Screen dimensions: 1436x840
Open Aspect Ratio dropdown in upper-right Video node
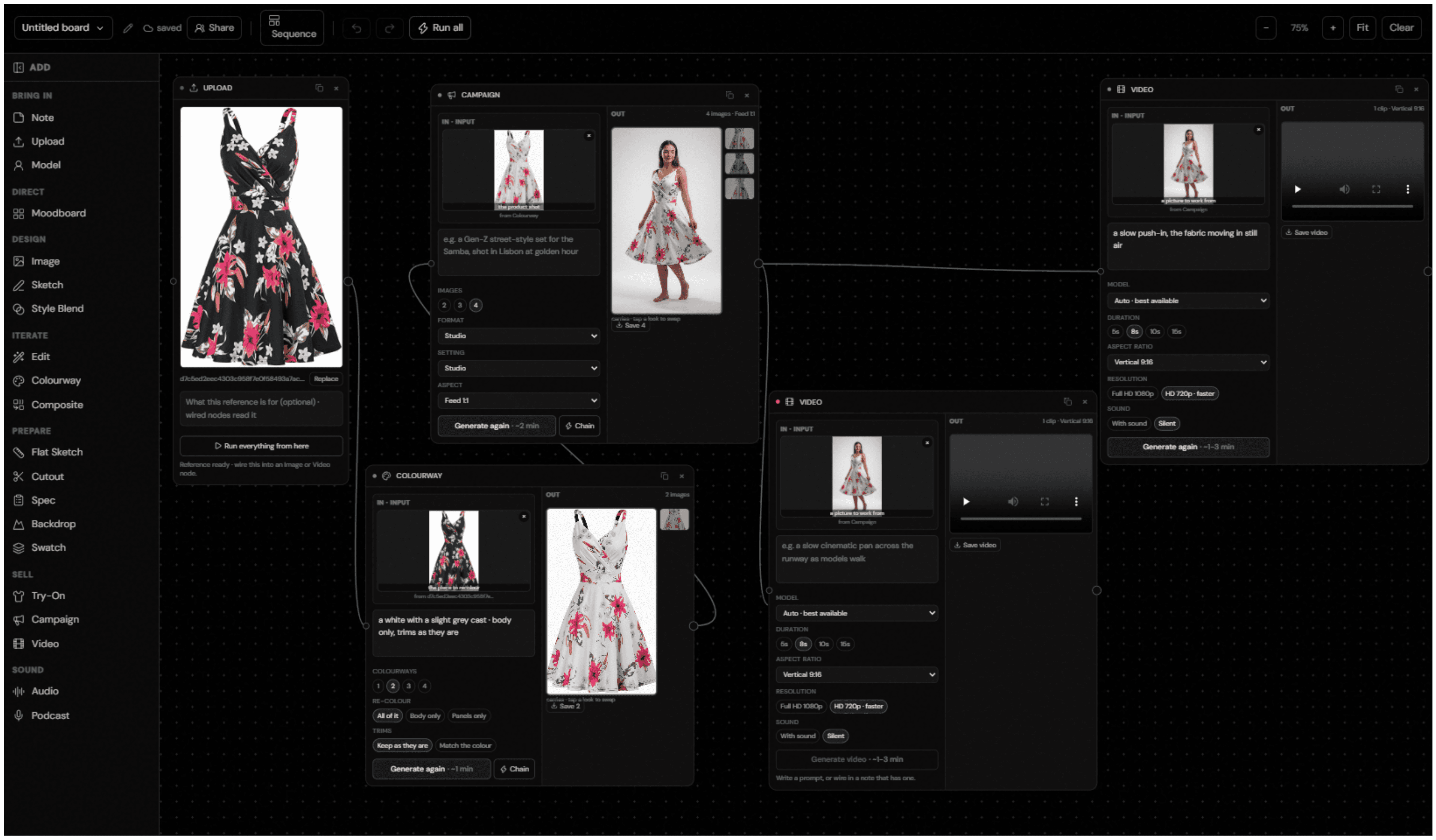click(1189, 362)
